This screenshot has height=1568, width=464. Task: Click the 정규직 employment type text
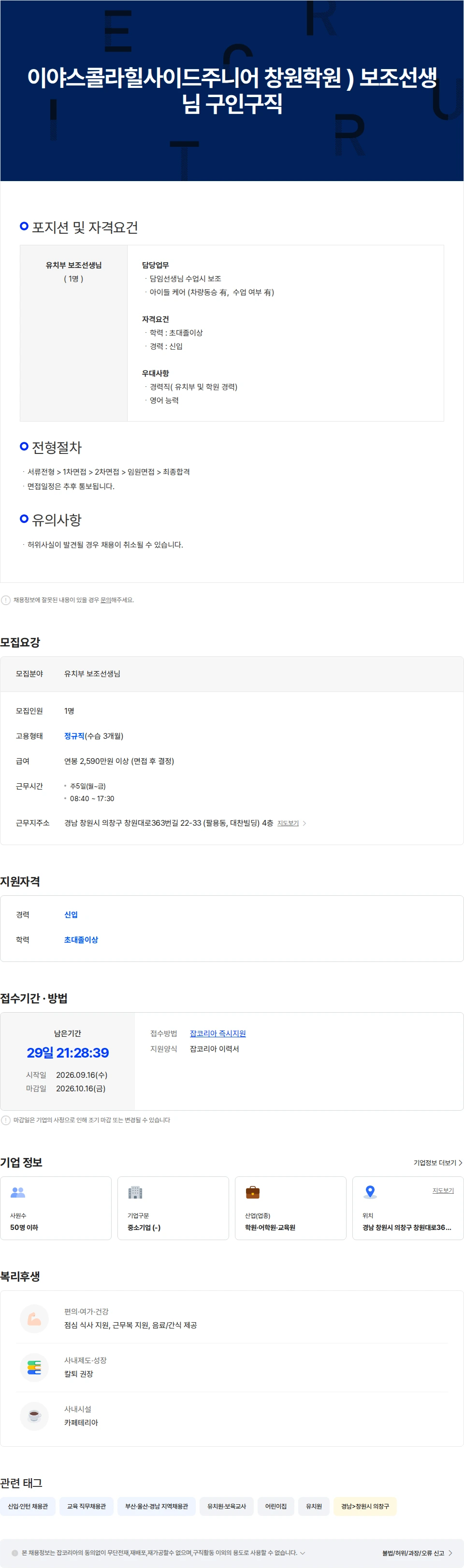tap(74, 736)
